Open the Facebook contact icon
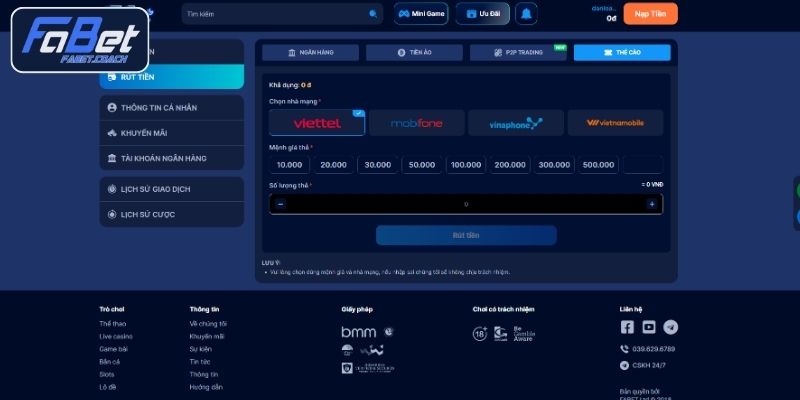Viewport: 800px width, 400px height. pyautogui.click(x=627, y=327)
